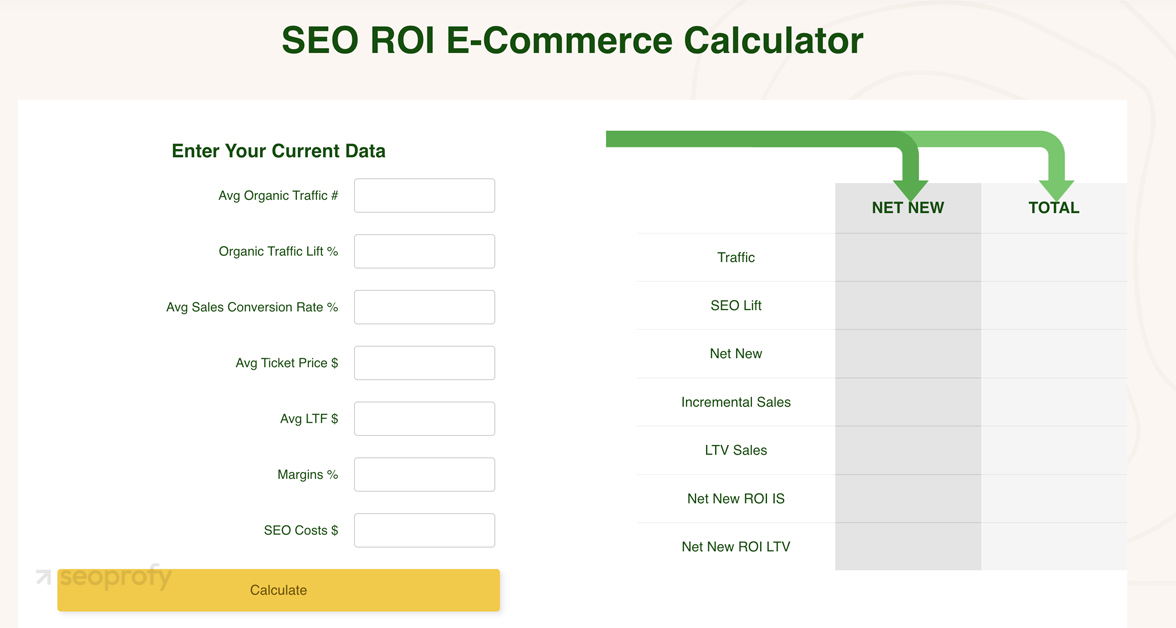Screen dimensions: 1176x628
Task: Focus the Avg LTF $ input field
Action: (424, 419)
